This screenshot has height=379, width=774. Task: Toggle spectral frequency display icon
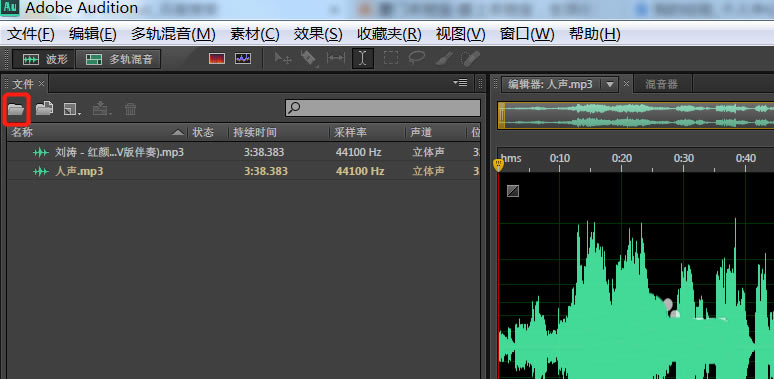pyautogui.click(x=217, y=59)
